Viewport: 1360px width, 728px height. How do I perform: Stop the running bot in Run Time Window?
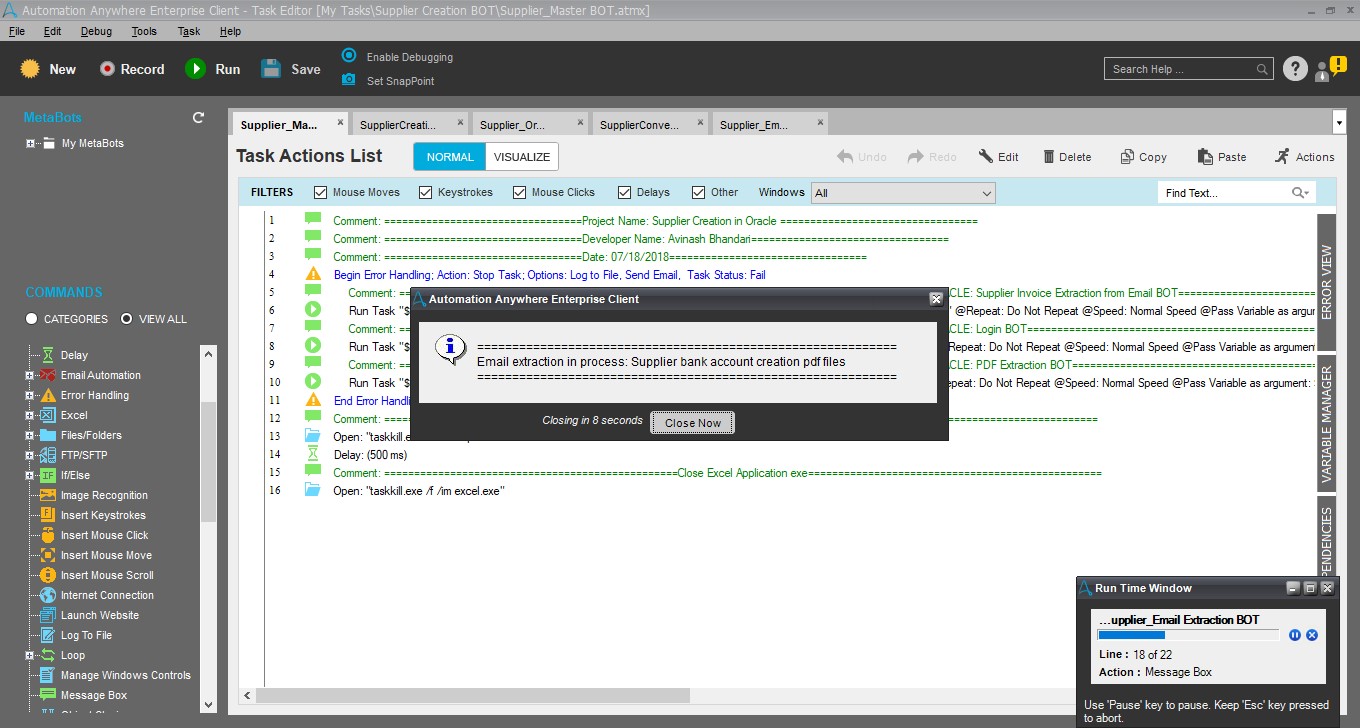[1312, 635]
